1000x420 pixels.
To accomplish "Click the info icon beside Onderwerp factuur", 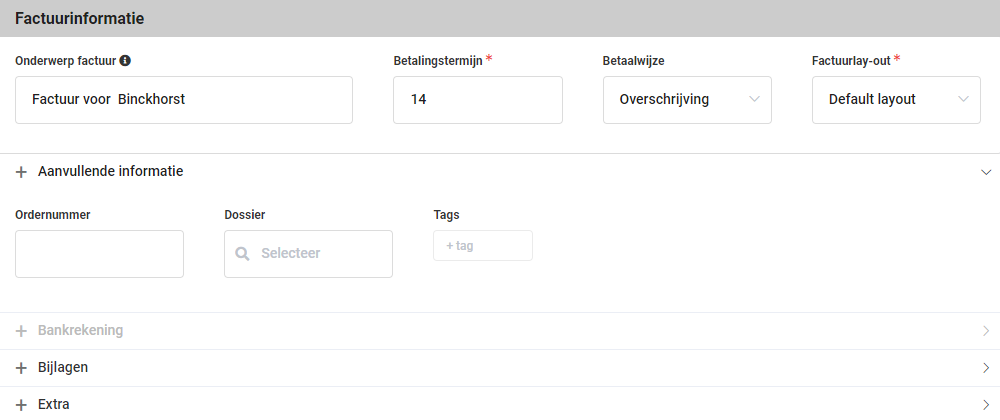I will point(126,61).
